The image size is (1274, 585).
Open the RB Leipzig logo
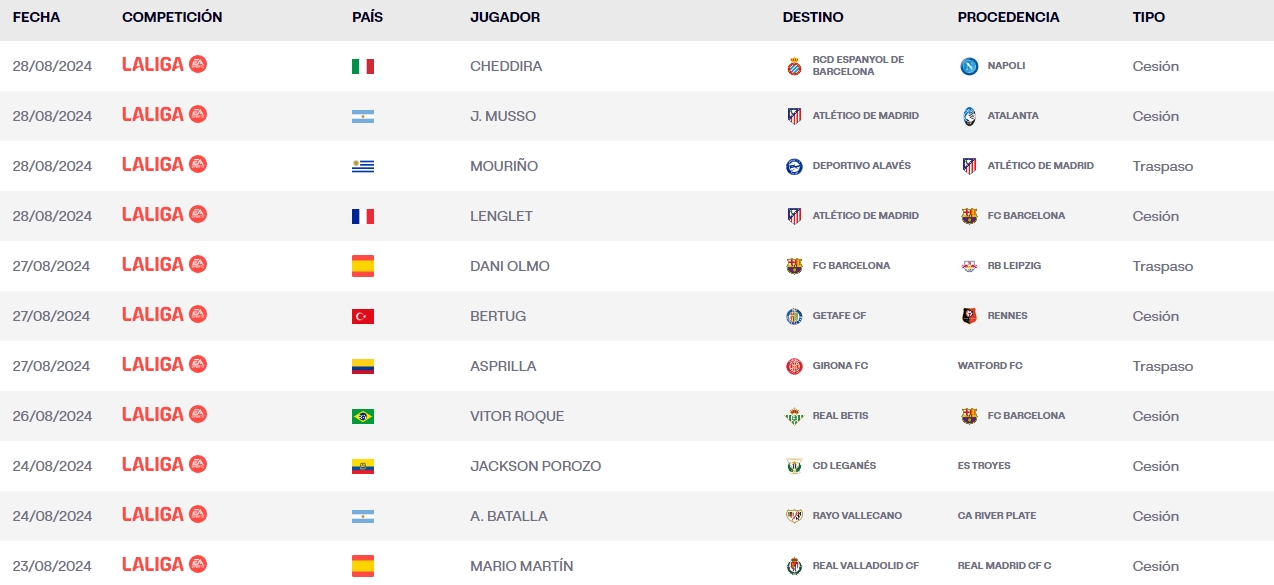tap(968, 266)
